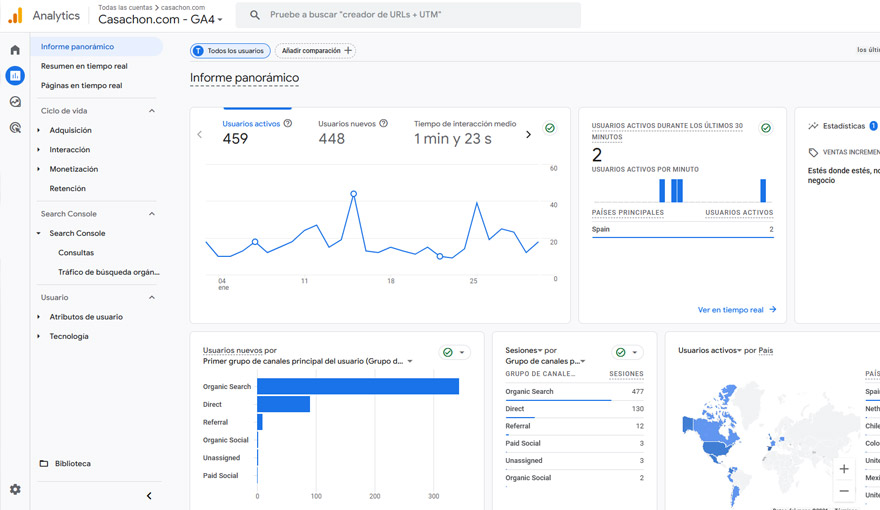Open Resumen en tiempo real report
This screenshot has width=880, height=510.
point(84,66)
